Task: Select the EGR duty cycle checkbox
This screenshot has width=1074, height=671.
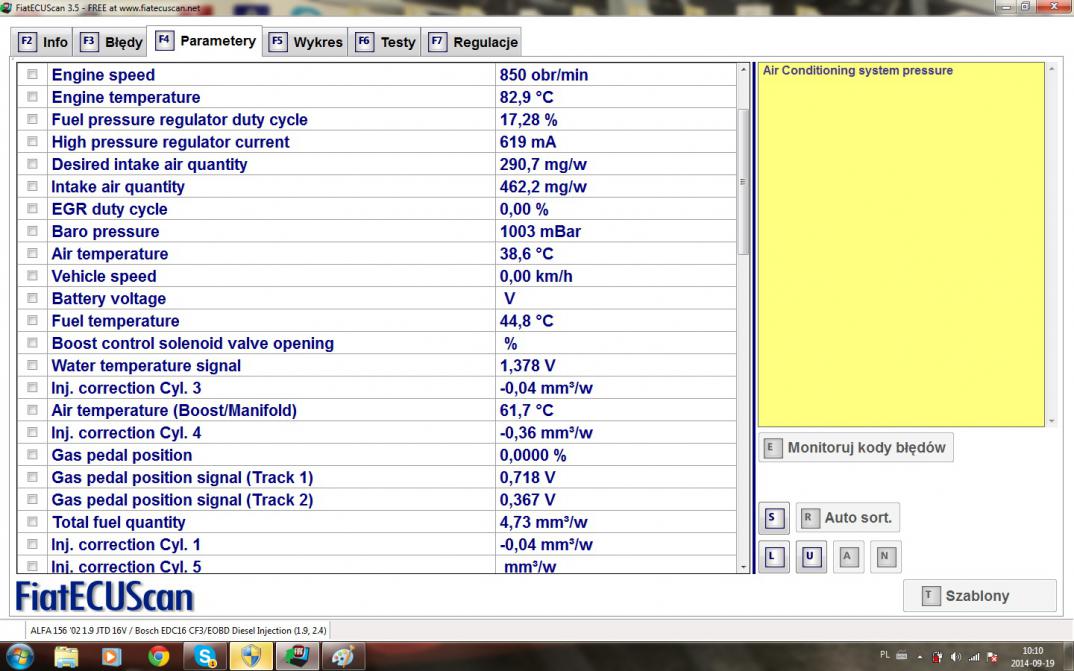Action: (x=33, y=209)
